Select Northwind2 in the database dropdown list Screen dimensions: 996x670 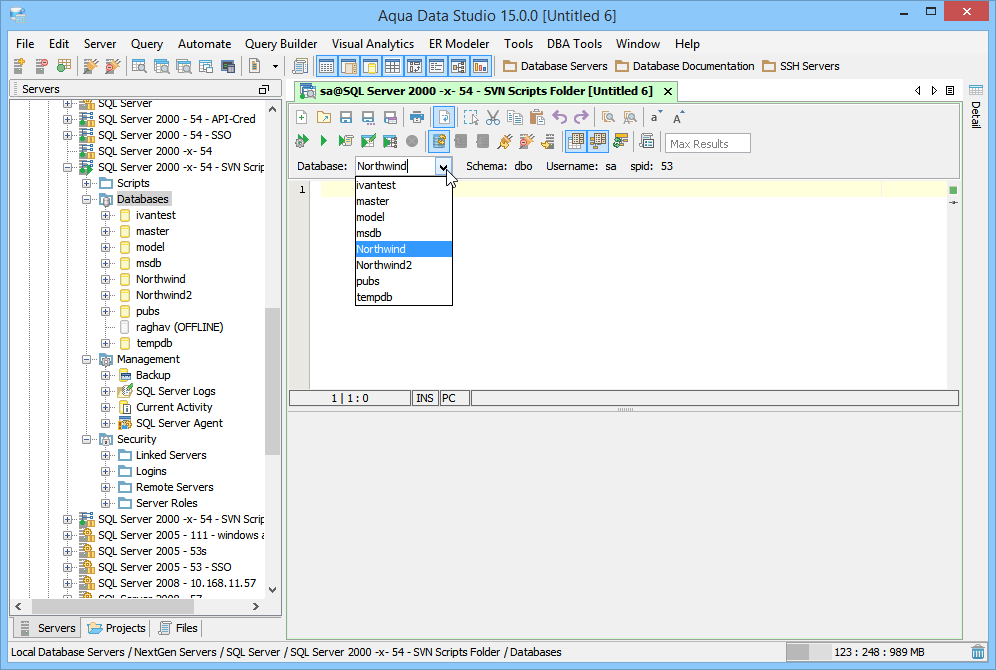pos(403,265)
